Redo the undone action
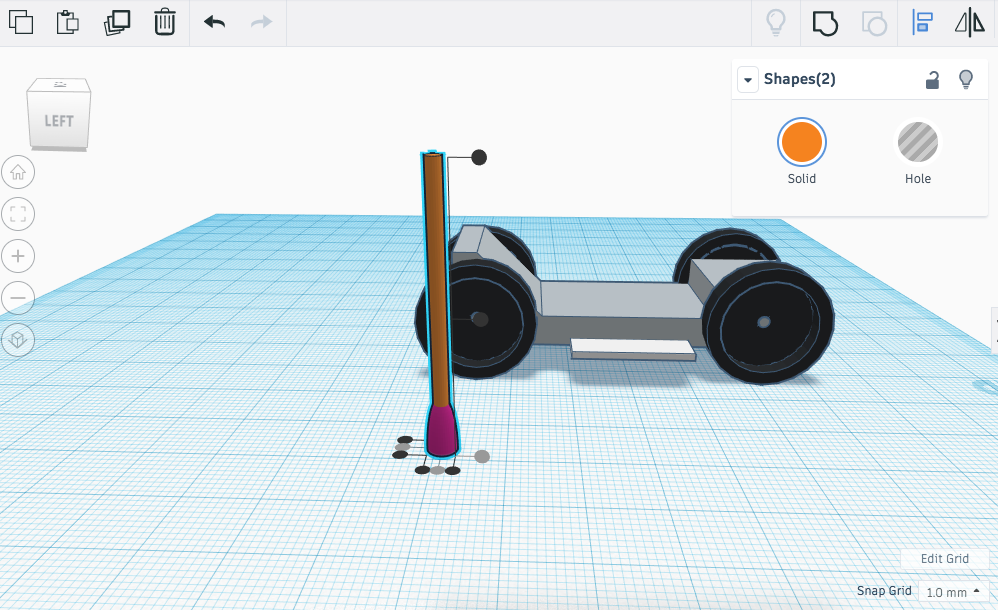Image resolution: width=998 pixels, height=610 pixels. [261, 22]
